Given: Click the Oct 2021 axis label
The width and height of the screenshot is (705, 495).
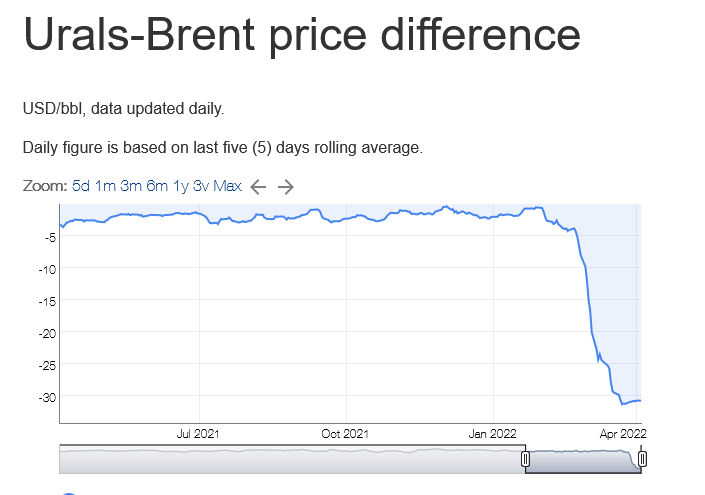Looking at the screenshot, I should [345, 434].
